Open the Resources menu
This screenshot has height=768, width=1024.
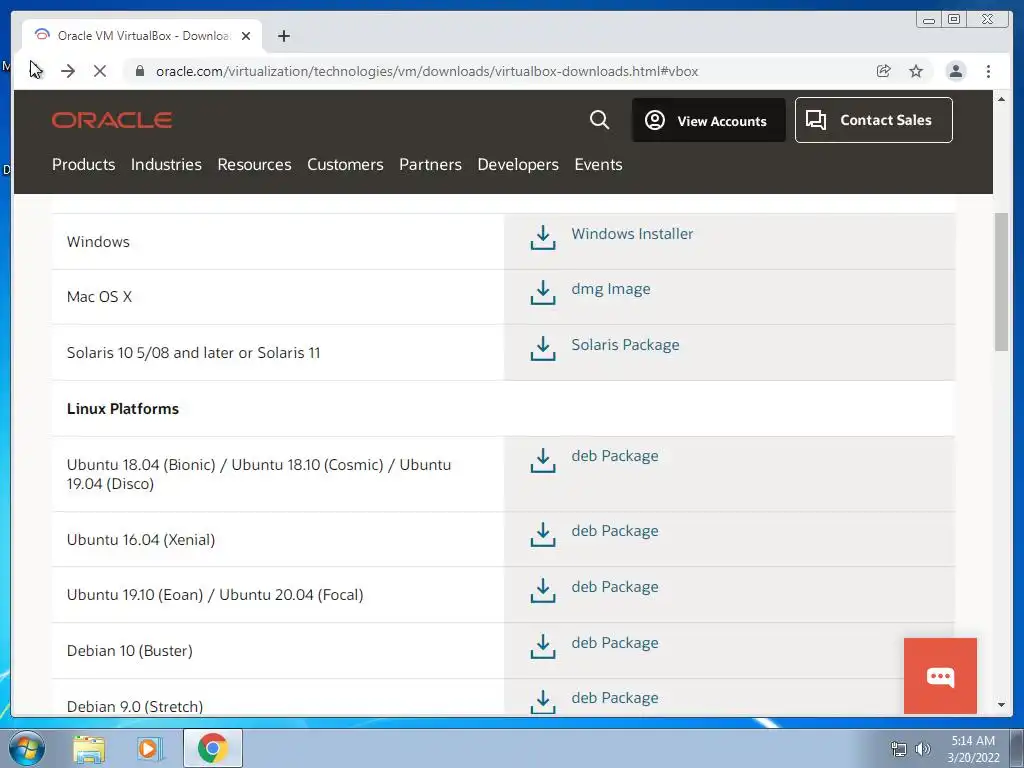pos(255,165)
